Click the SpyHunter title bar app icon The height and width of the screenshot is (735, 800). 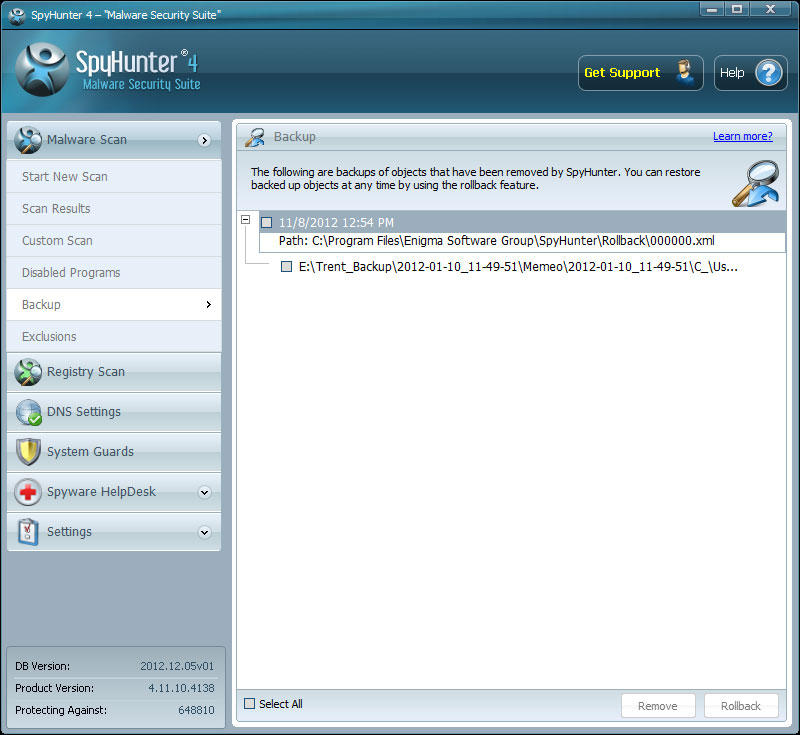pyautogui.click(x=16, y=15)
